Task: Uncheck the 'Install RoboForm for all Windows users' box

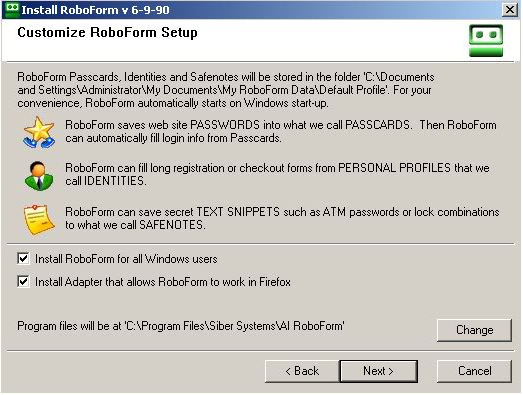Action: [23, 259]
